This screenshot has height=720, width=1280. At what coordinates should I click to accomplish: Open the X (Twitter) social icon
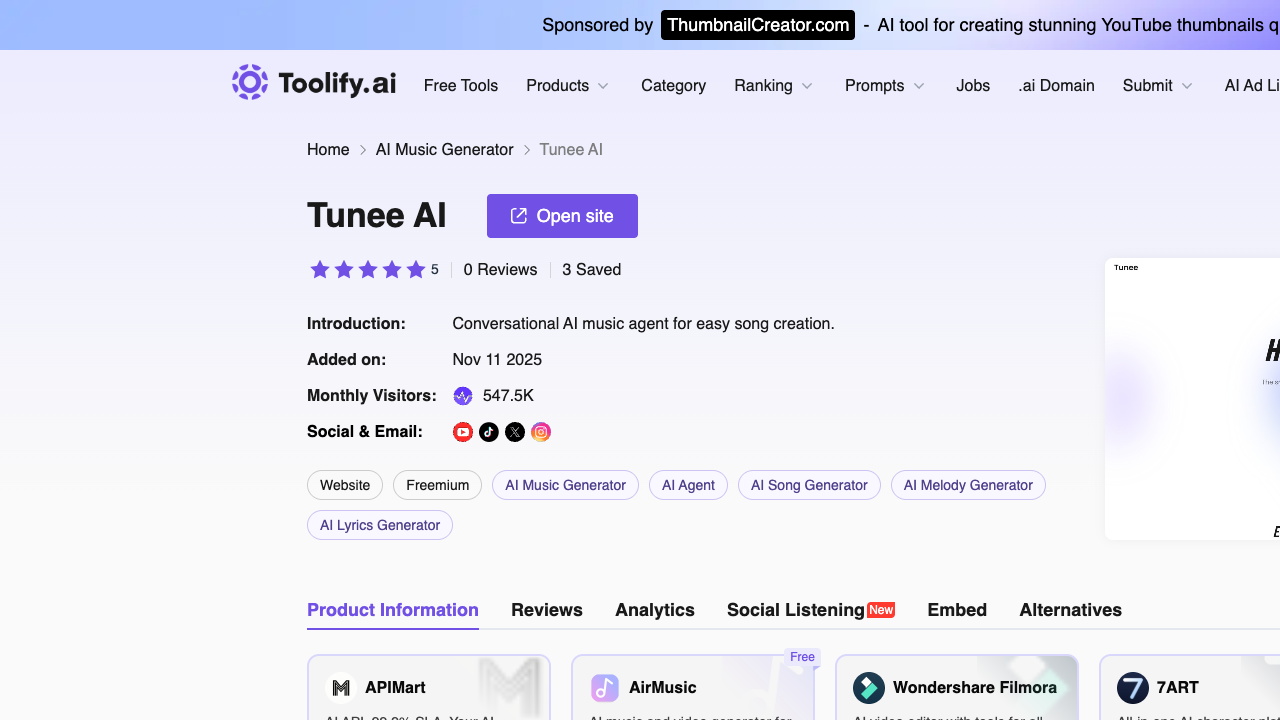tap(515, 432)
